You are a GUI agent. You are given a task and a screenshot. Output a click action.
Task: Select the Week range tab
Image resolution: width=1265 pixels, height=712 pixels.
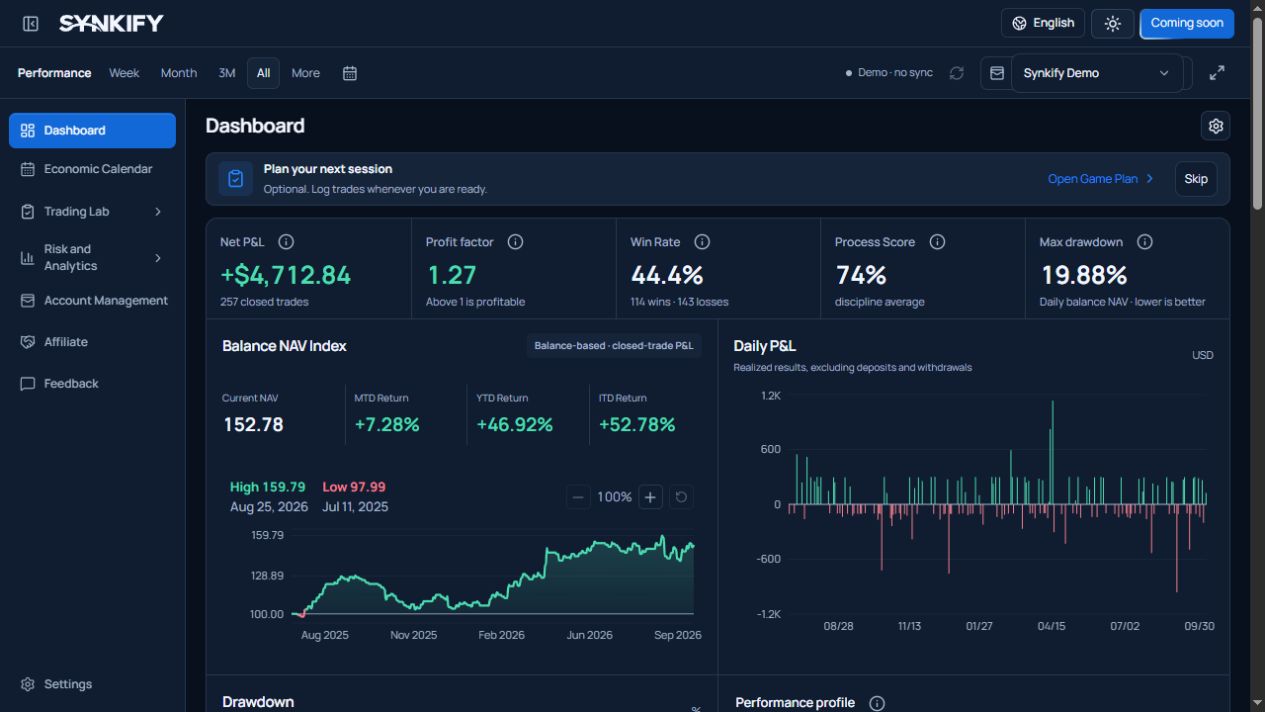pos(124,73)
